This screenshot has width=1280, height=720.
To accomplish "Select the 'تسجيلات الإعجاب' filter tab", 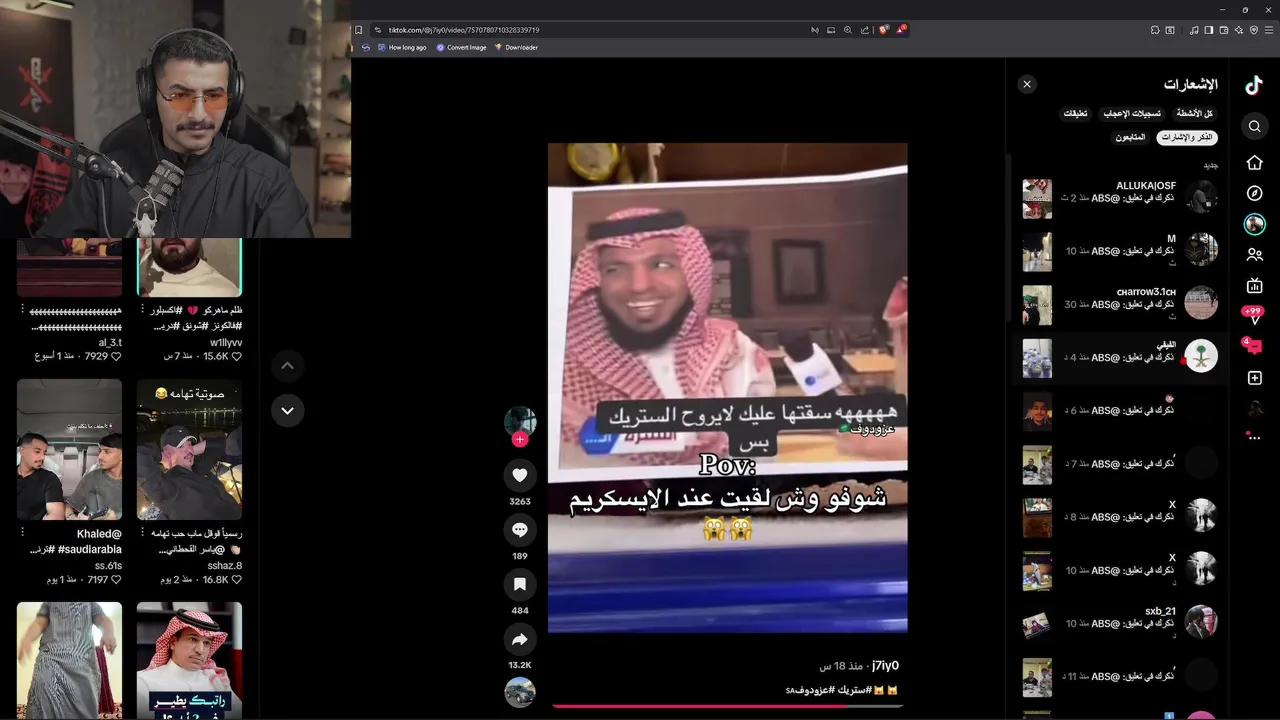I will coord(1131,114).
